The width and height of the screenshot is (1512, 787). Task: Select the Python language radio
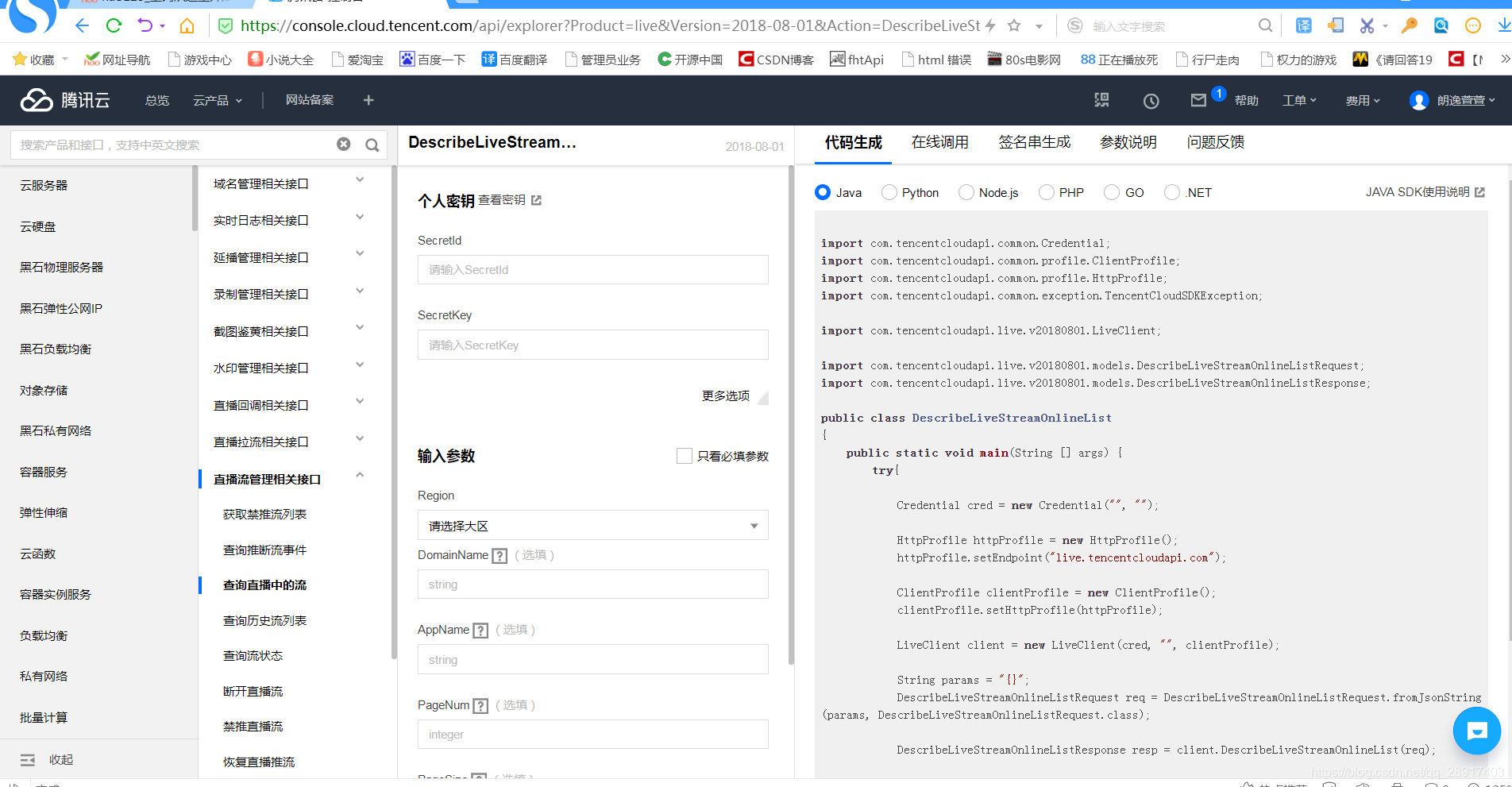pos(889,192)
